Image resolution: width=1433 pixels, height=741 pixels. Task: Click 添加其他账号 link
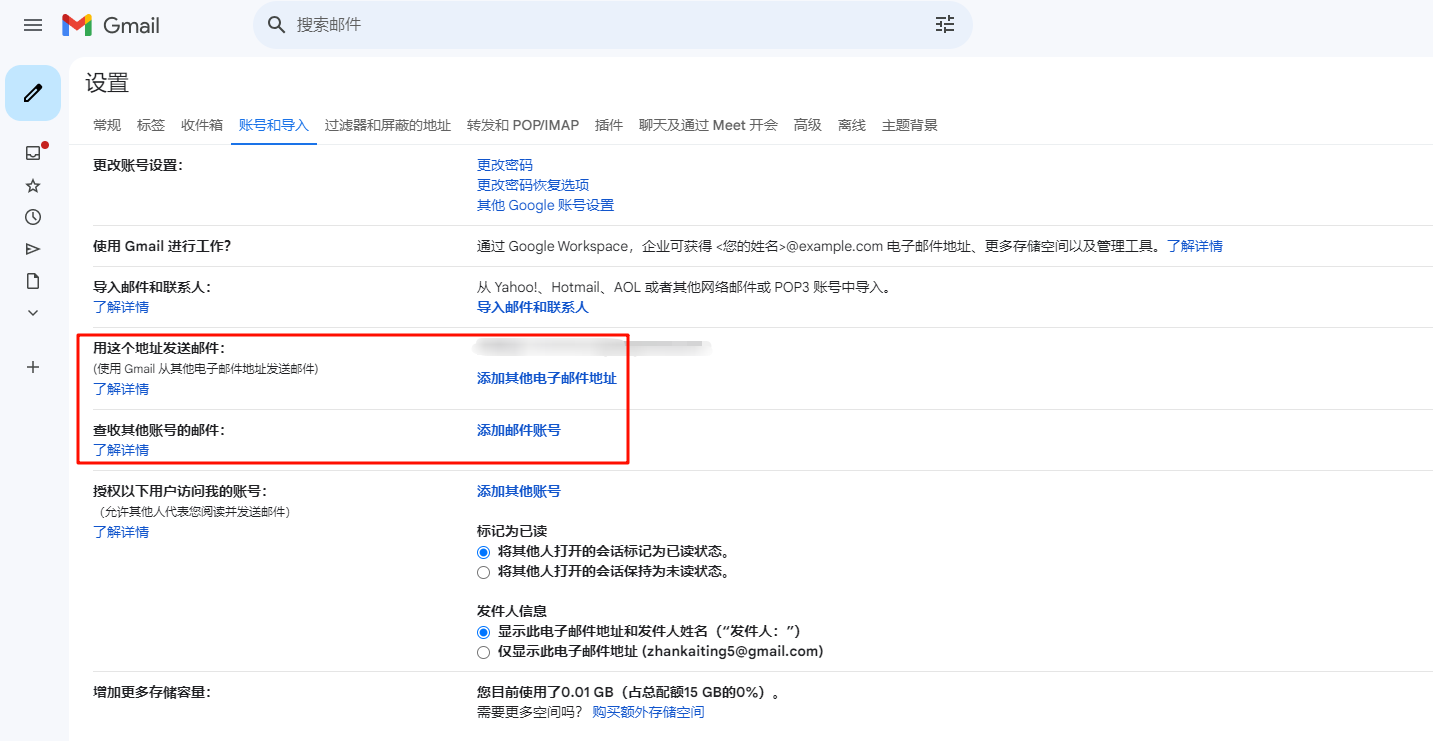click(x=519, y=491)
